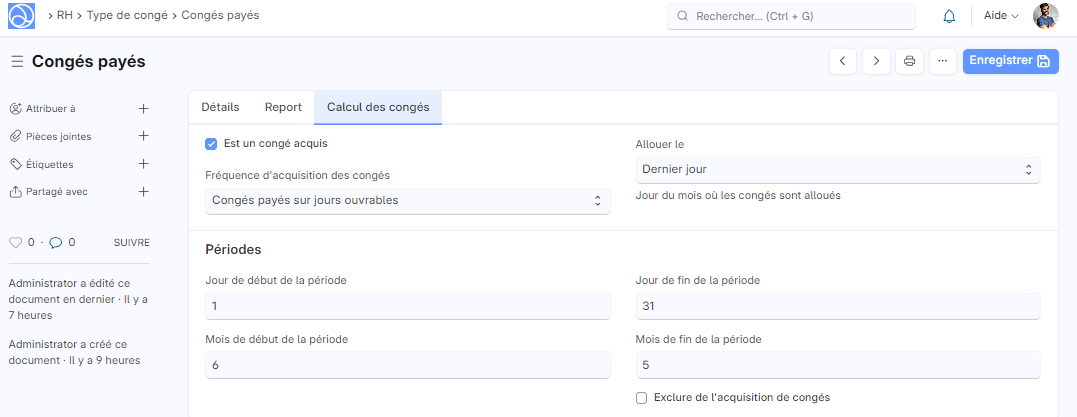
Task: Expand Fréquence d'acquisition des congés dropdown
Action: (x=407, y=200)
